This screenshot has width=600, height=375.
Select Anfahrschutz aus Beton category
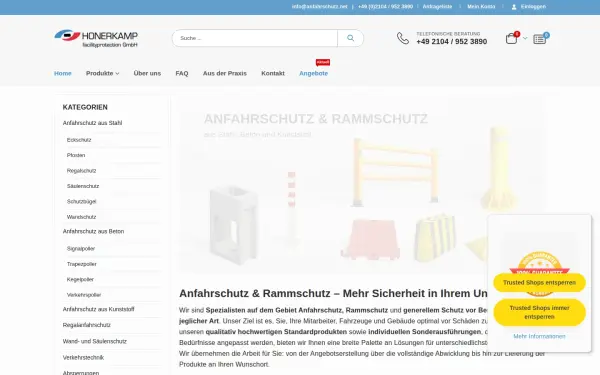pos(93,231)
